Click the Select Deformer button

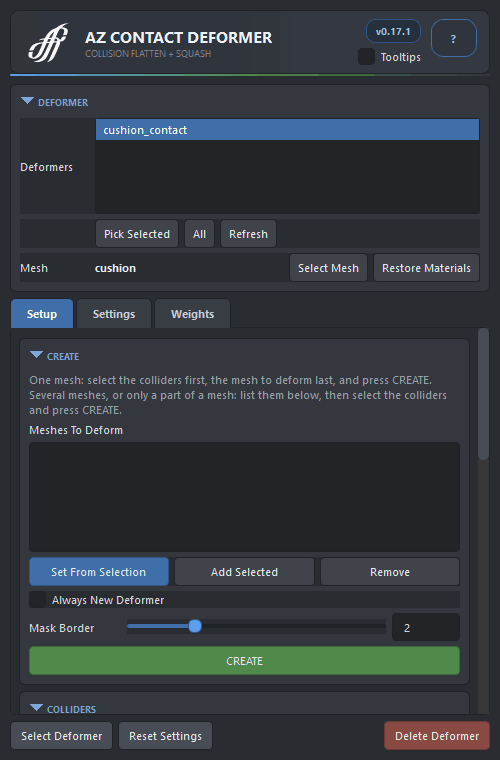pyautogui.click(x=62, y=736)
